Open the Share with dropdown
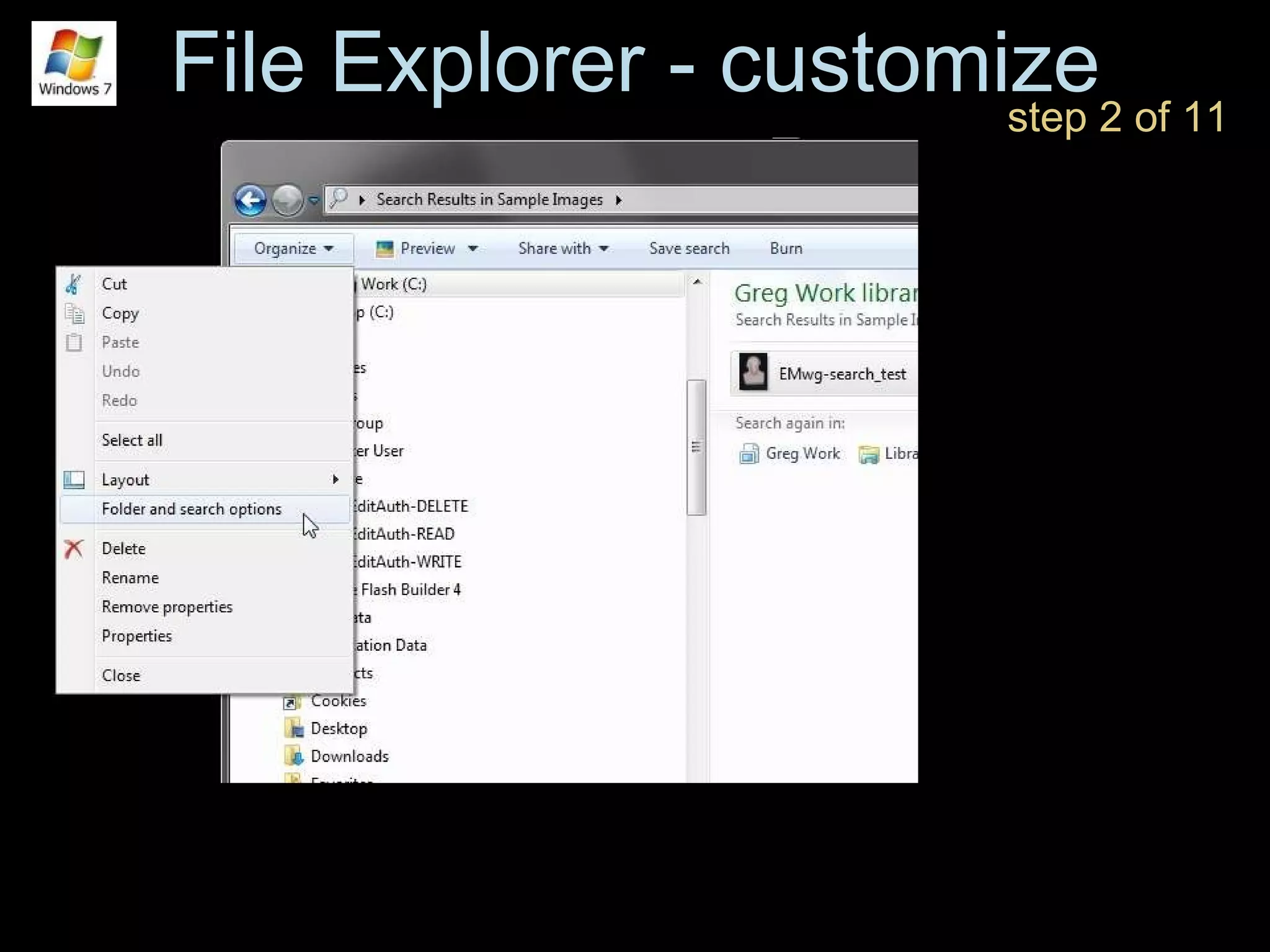Image resolution: width=1270 pixels, height=952 pixels. tap(562, 249)
